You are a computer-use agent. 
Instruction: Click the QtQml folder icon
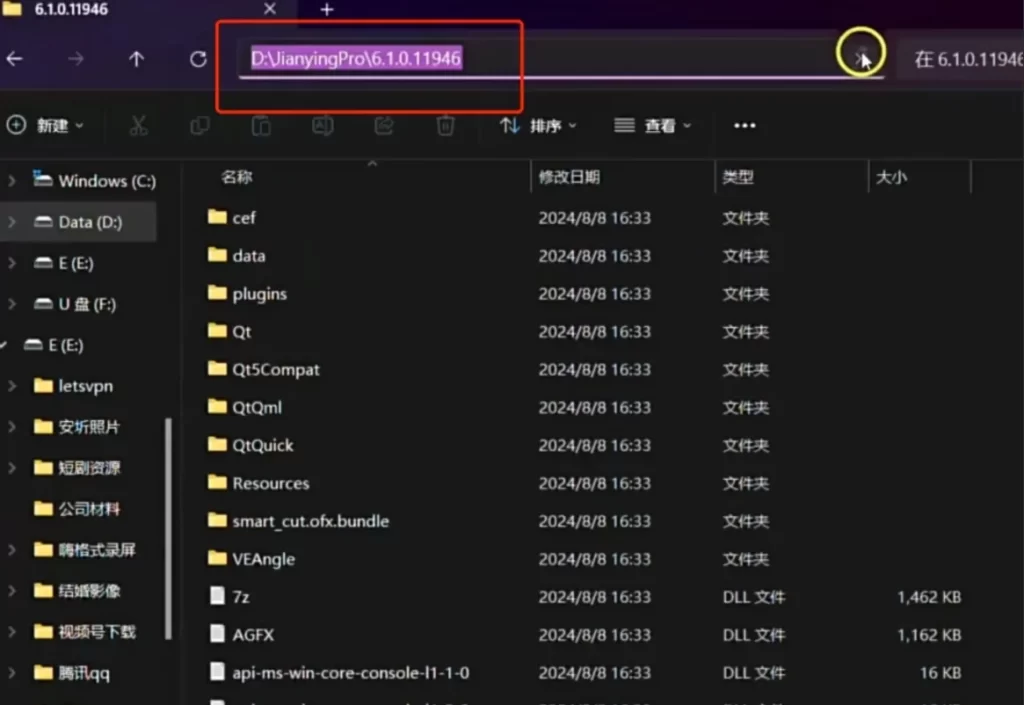(x=217, y=406)
